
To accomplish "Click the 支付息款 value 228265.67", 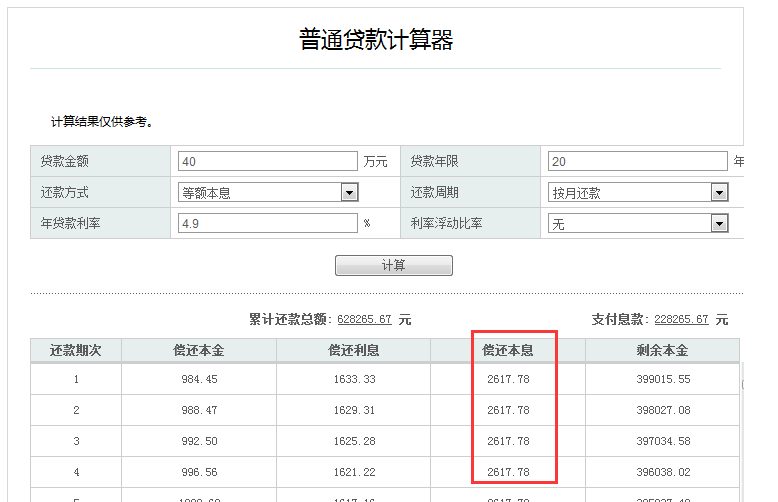I will pos(681,319).
